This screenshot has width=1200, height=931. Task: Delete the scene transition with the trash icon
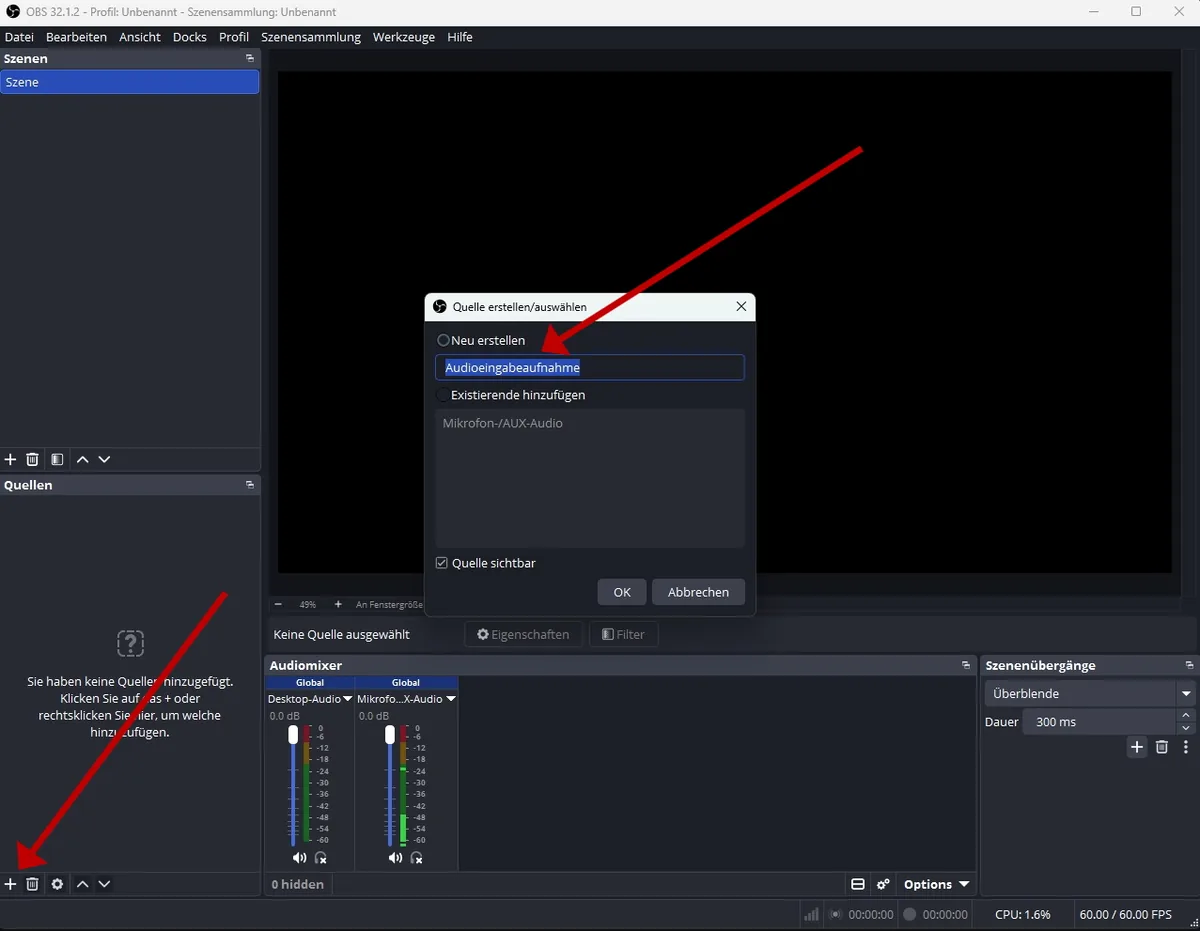click(1162, 747)
